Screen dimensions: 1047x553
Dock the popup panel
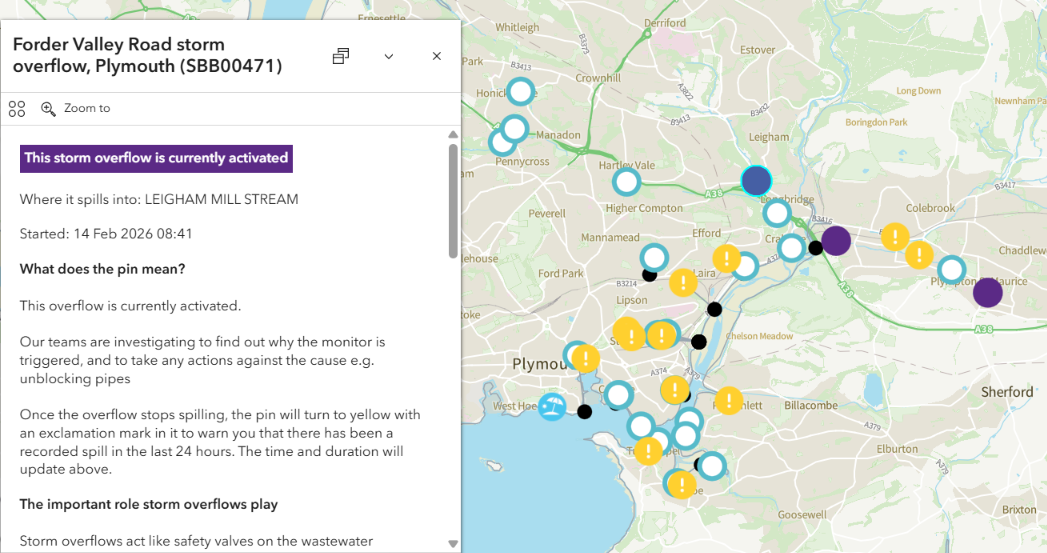(x=341, y=56)
